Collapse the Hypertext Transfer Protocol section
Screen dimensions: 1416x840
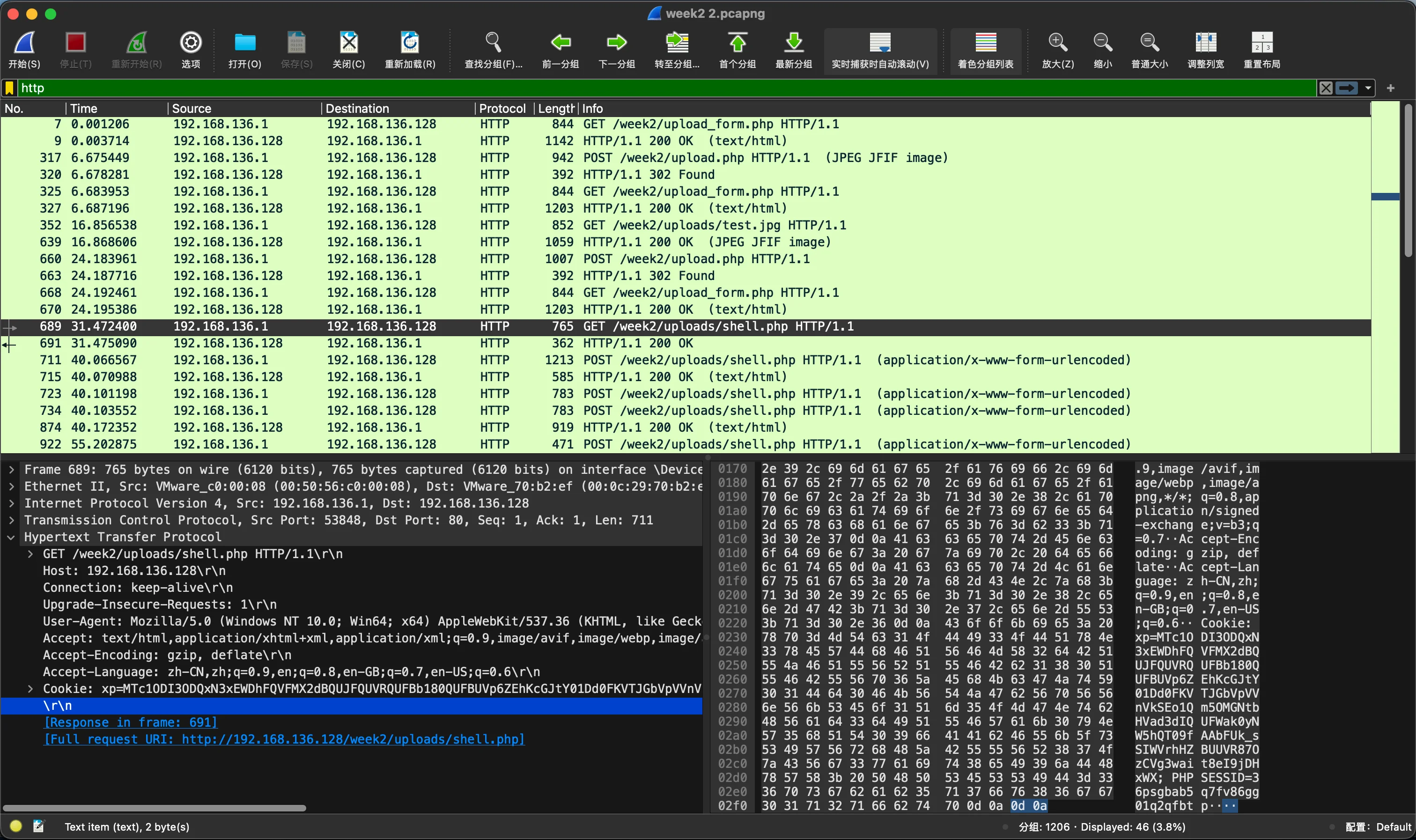[x=11, y=537]
